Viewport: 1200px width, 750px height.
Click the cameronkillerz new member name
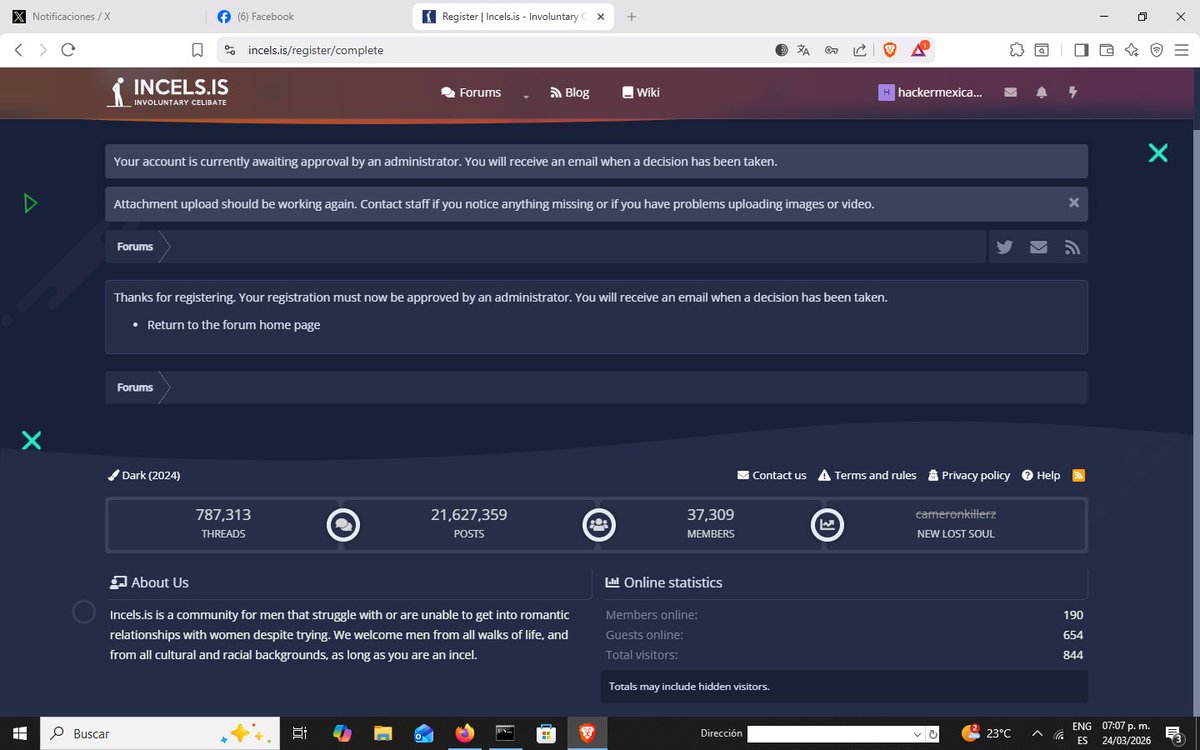[956, 514]
